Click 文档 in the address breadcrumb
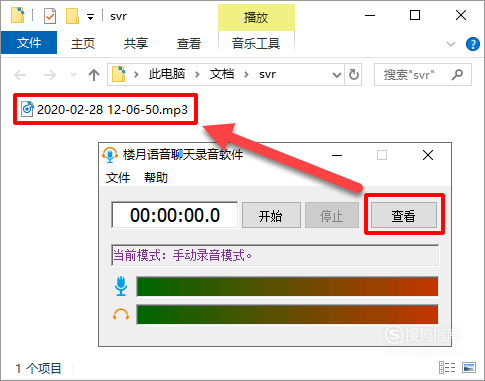 [x=222, y=74]
